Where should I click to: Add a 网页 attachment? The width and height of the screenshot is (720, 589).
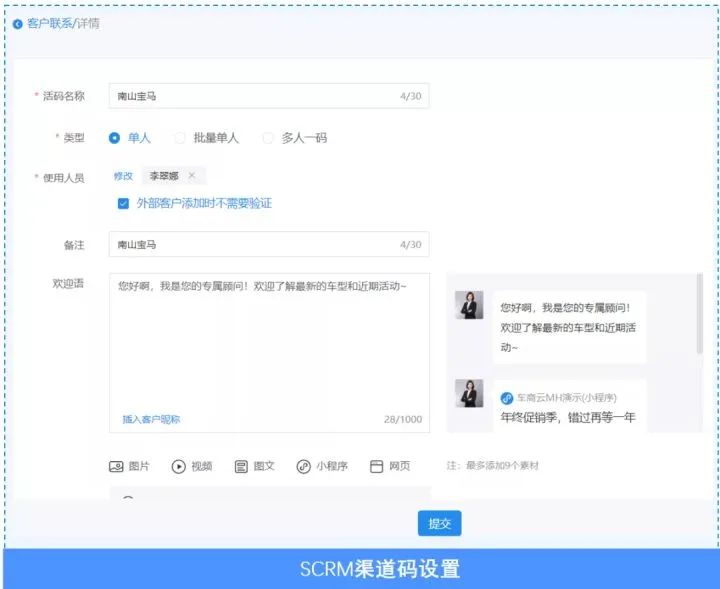[390, 466]
